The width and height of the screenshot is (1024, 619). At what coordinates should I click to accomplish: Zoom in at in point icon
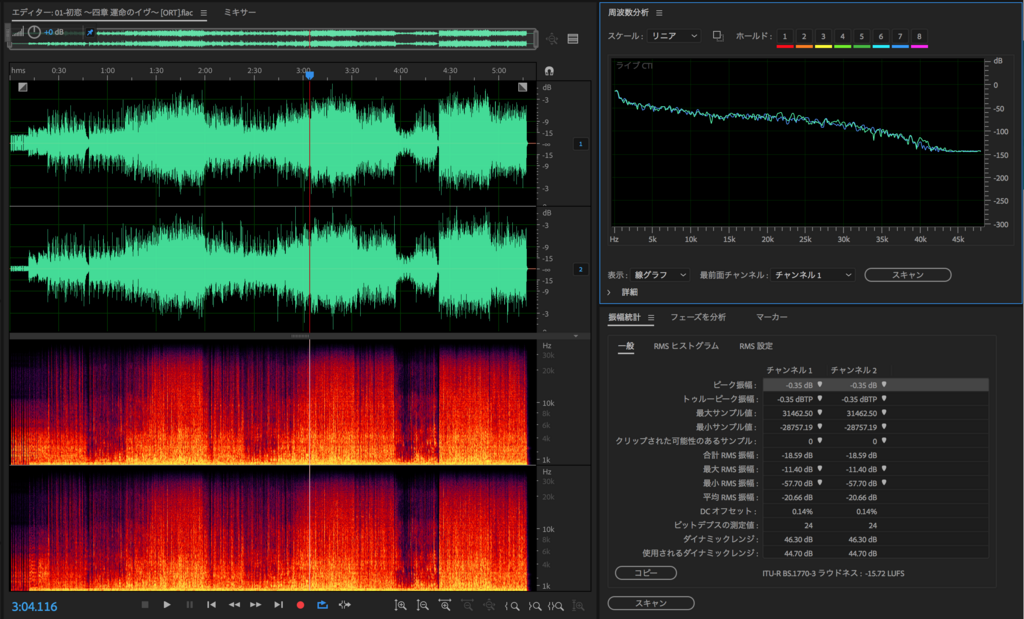pyautogui.click(x=512, y=606)
